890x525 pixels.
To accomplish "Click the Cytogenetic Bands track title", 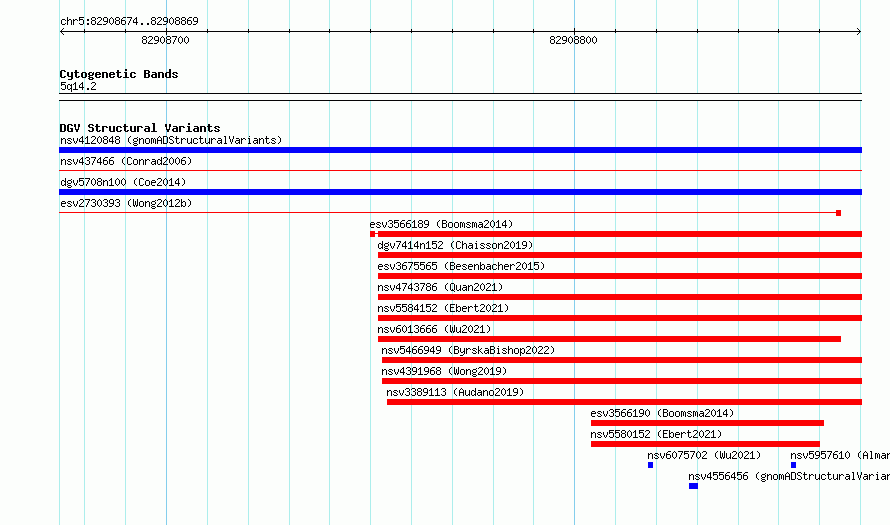I will coord(119,74).
